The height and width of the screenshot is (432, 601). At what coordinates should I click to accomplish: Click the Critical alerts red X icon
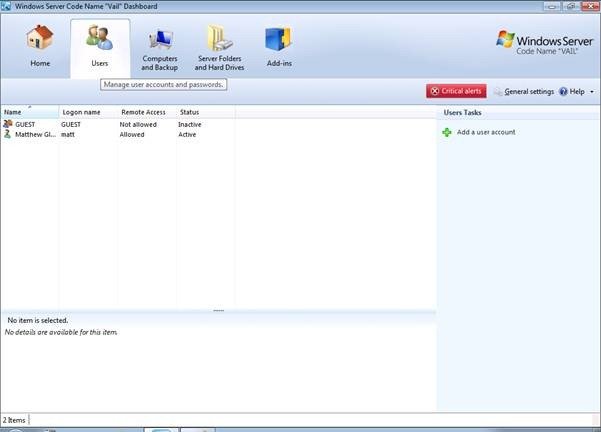click(x=435, y=91)
